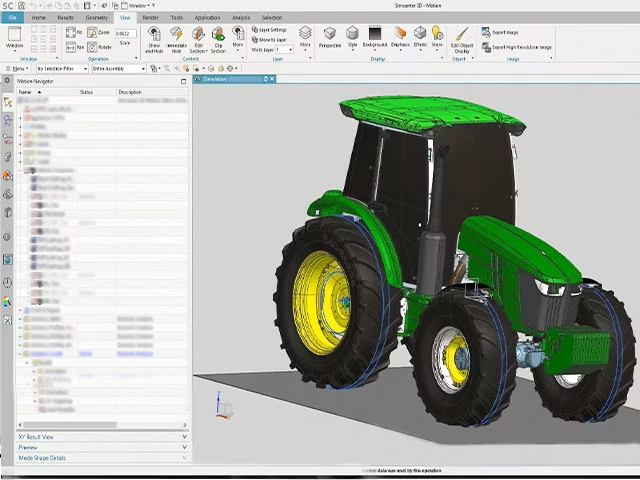Click the Fit view icon
640x480 pixels.
click(71, 32)
